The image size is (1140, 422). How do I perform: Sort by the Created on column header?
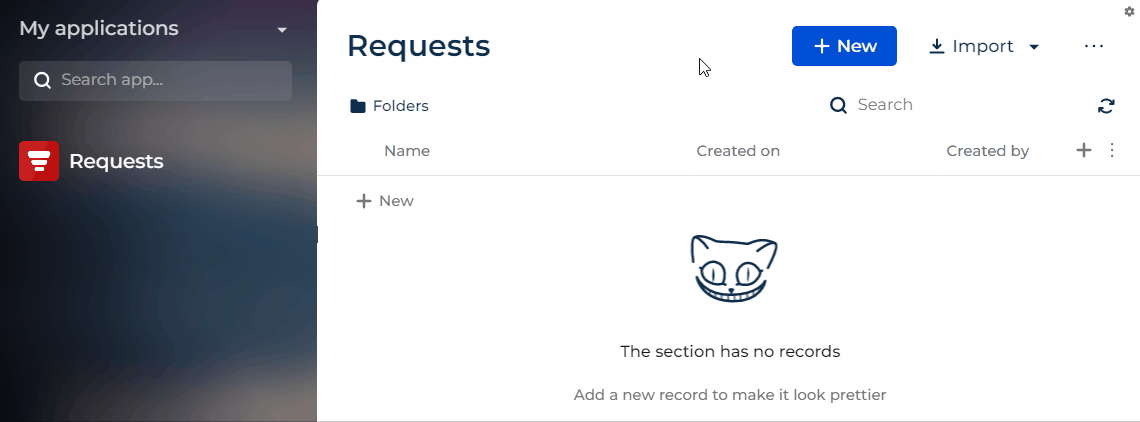738,151
